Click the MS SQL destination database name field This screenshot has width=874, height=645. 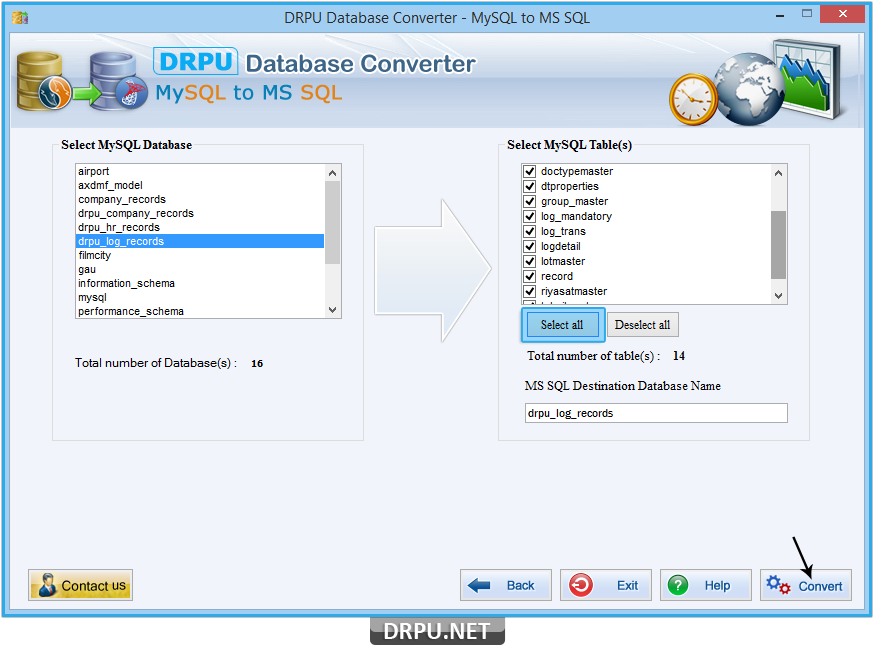(x=656, y=413)
